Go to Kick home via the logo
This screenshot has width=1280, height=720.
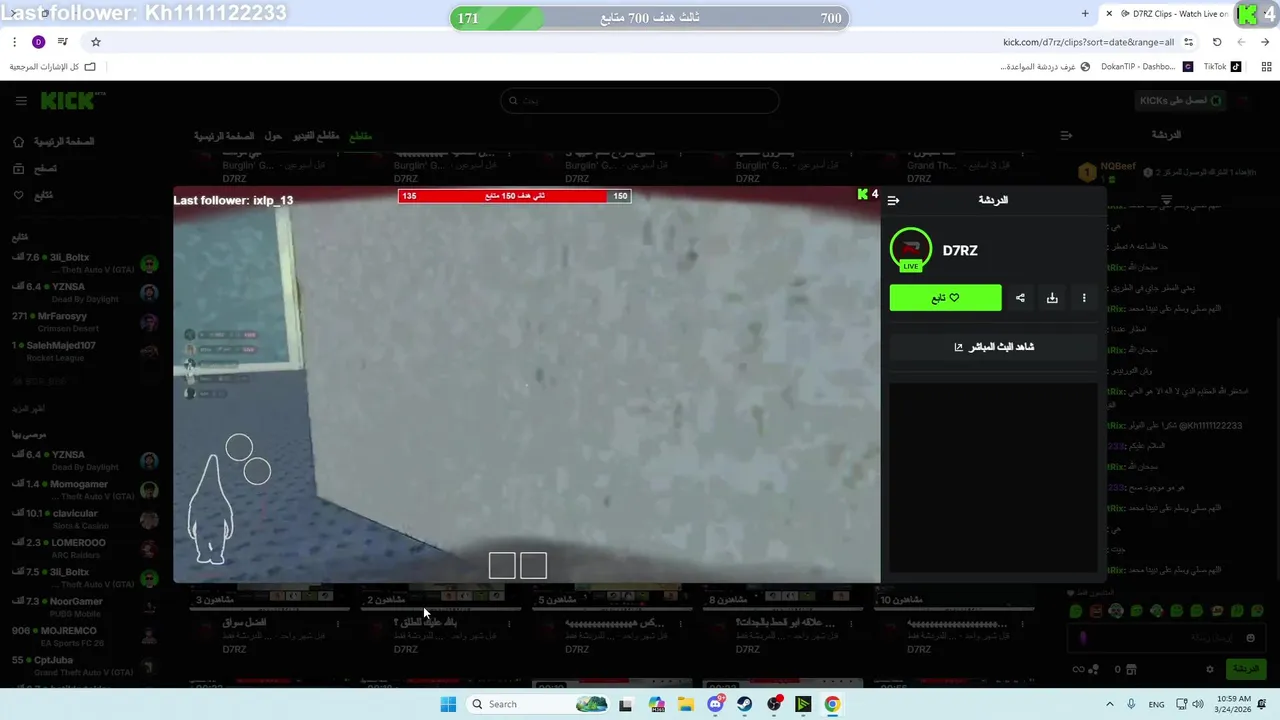(71, 101)
